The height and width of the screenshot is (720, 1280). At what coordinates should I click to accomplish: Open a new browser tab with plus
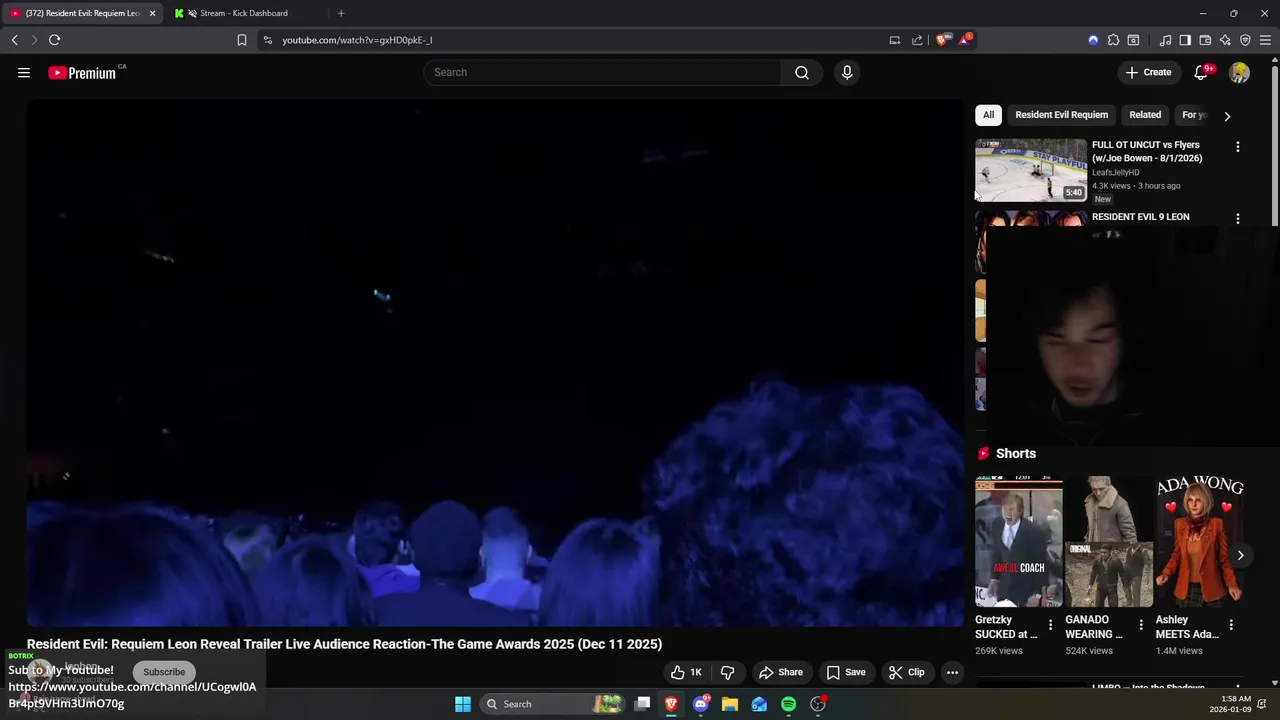(341, 13)
